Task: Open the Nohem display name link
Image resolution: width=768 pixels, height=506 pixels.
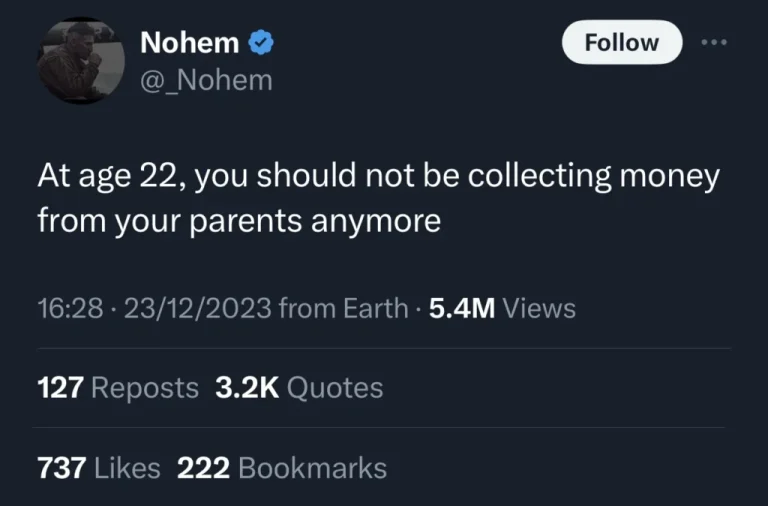Action: coord(189,43)
